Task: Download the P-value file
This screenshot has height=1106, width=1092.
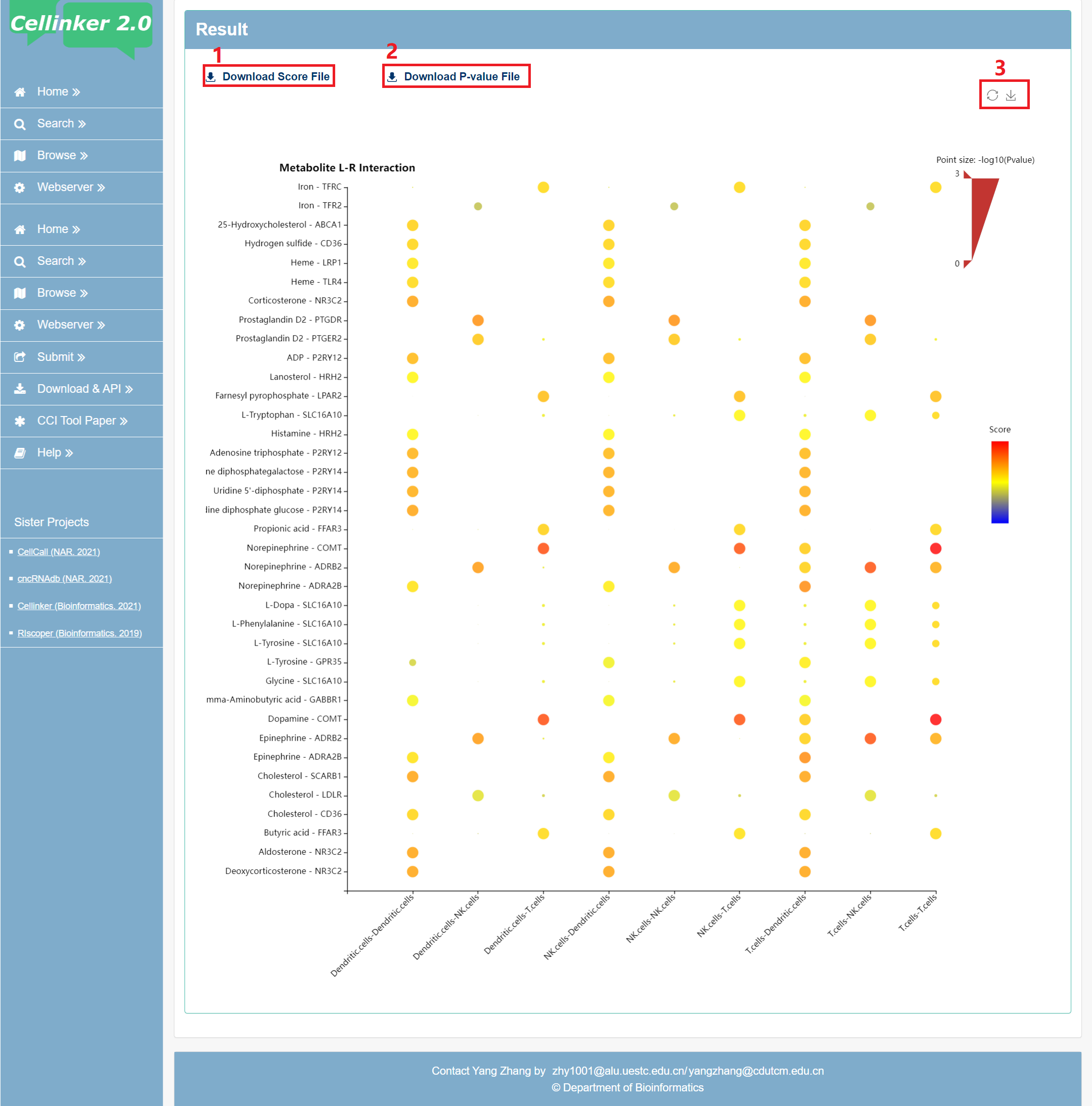Action: pos(461,77)
